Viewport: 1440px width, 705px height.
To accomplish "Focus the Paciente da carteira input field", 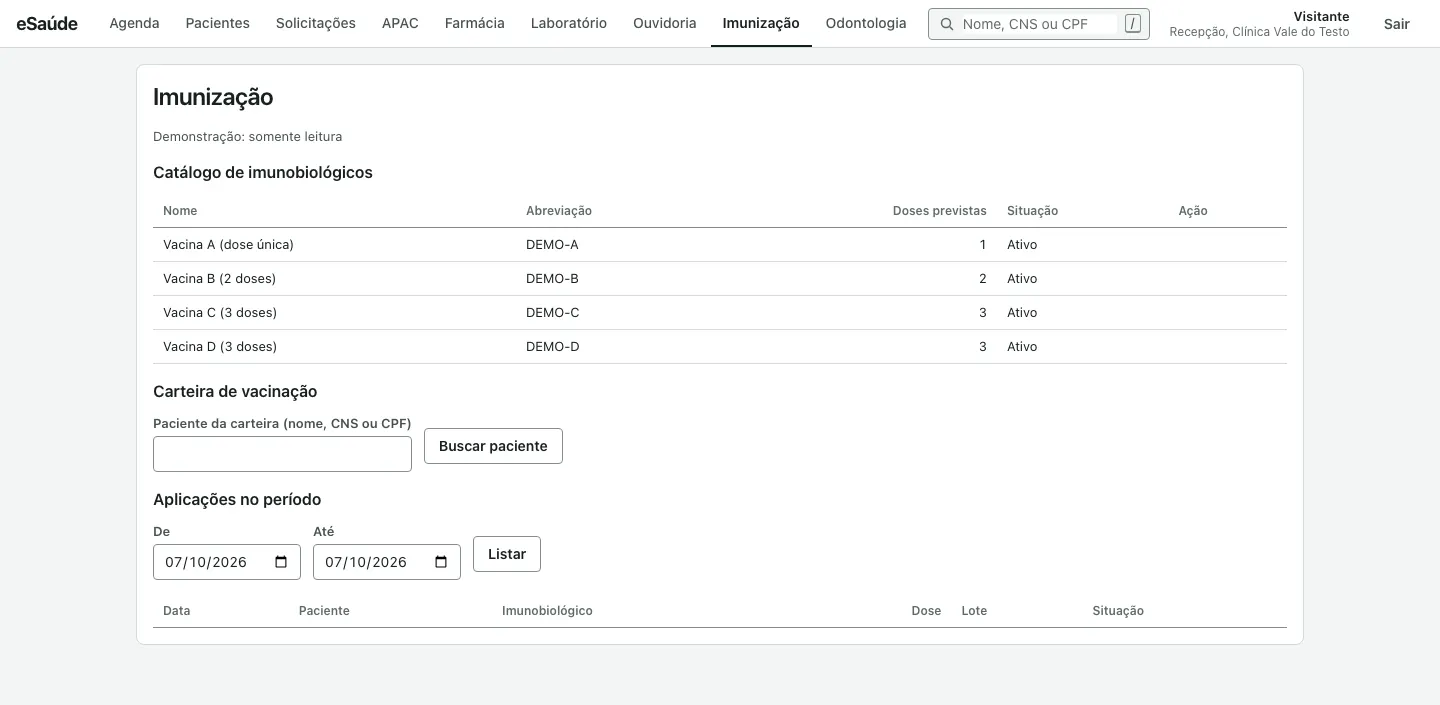I will (x=282, y=454).
